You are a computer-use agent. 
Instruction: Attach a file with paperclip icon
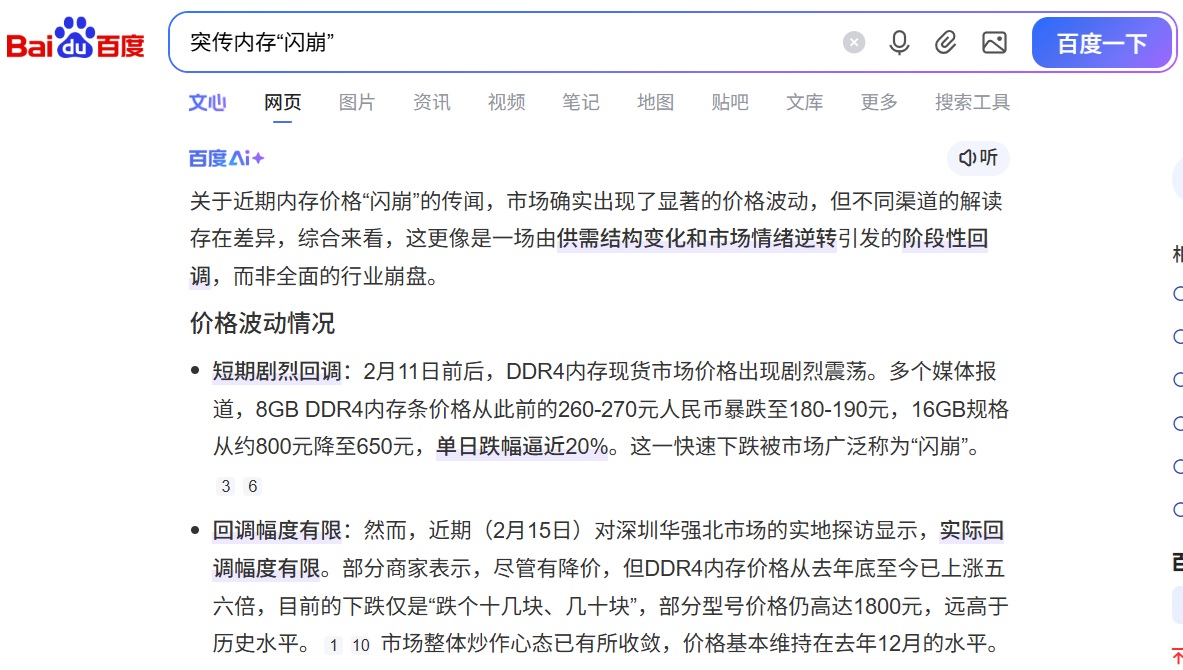(x=945, y=42)
